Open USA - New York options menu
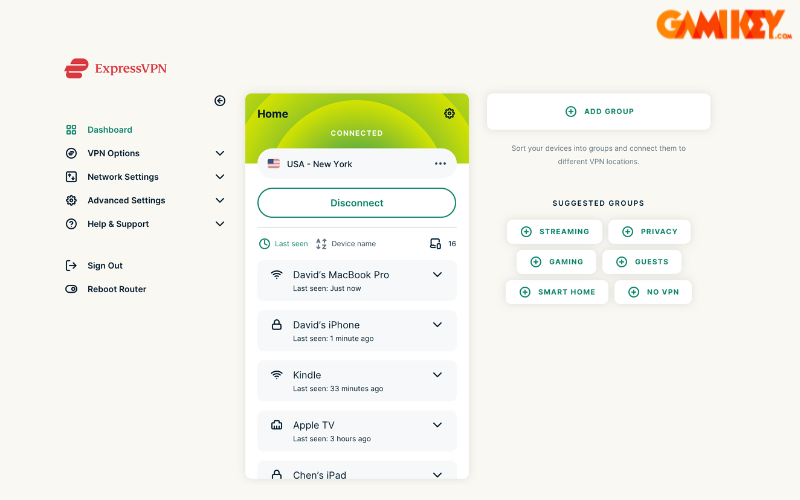 click(440, 164)
